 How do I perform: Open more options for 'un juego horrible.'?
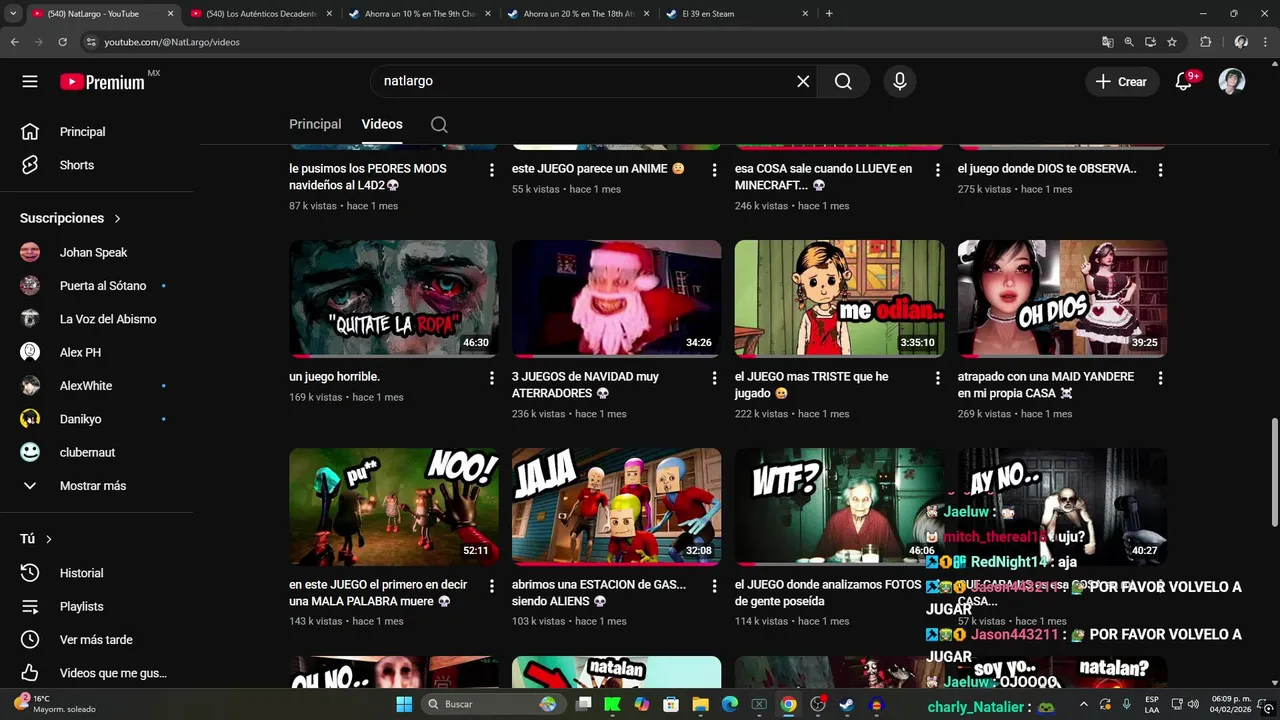coord(491,378)
